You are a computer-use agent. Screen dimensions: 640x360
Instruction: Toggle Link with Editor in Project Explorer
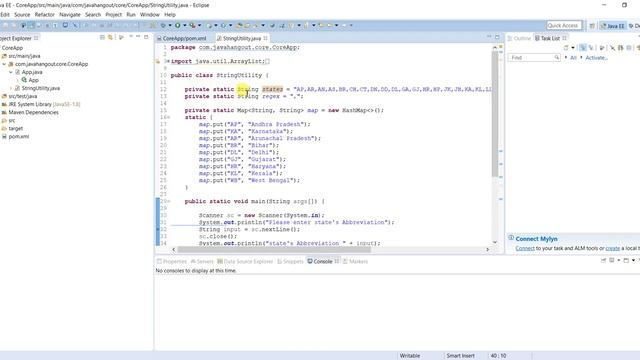[110, 38]
